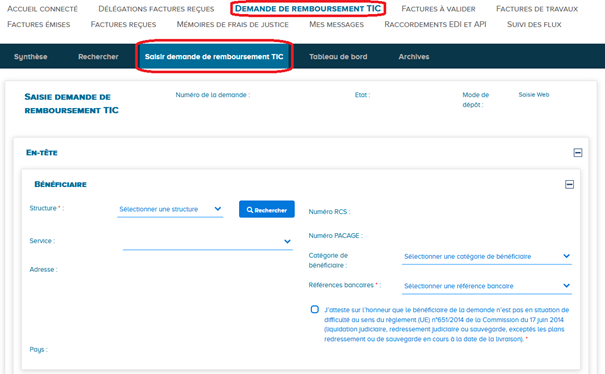Open Factures de travaux menu
605x374 pixels.
pyautogui.click(x=537, y=9)
